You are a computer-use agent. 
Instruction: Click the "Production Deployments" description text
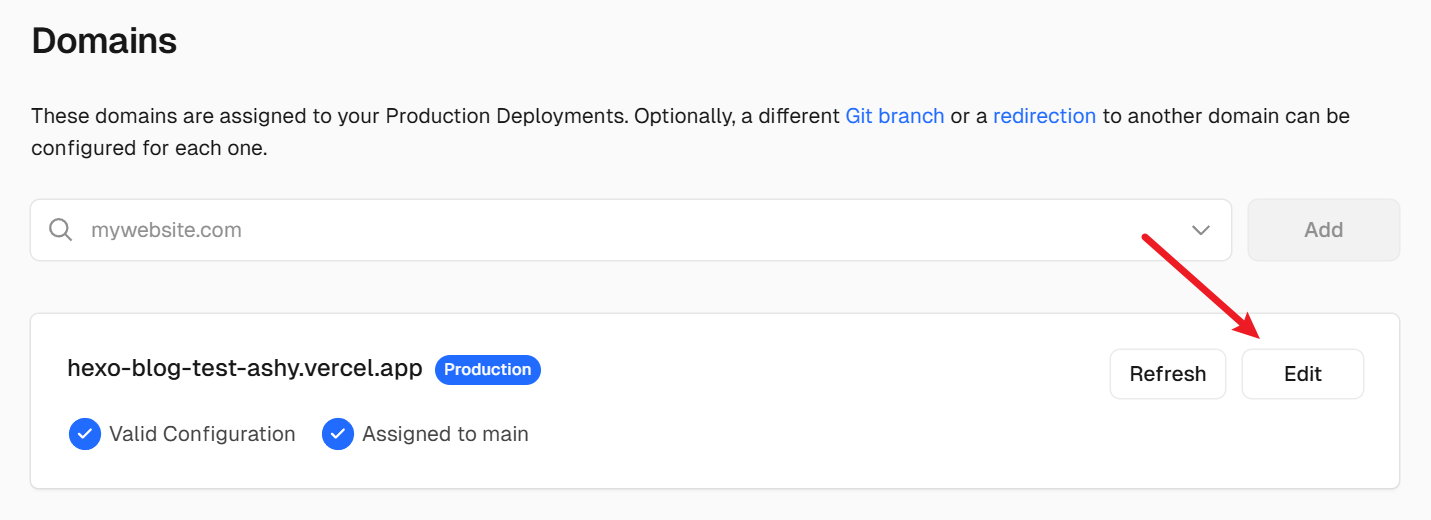point(505,116)
